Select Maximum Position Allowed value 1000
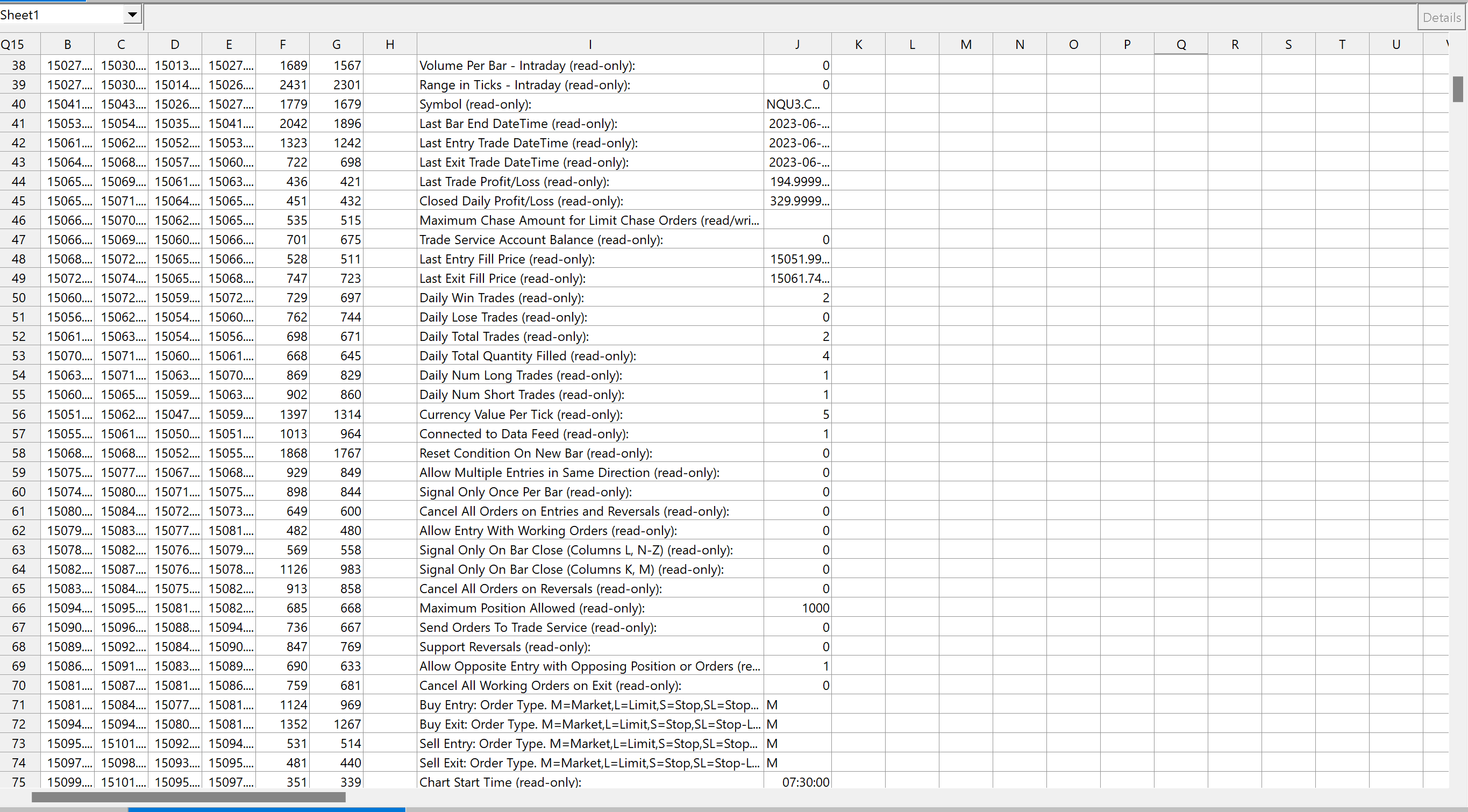The image size is (1468, 812). click(797, 608)
